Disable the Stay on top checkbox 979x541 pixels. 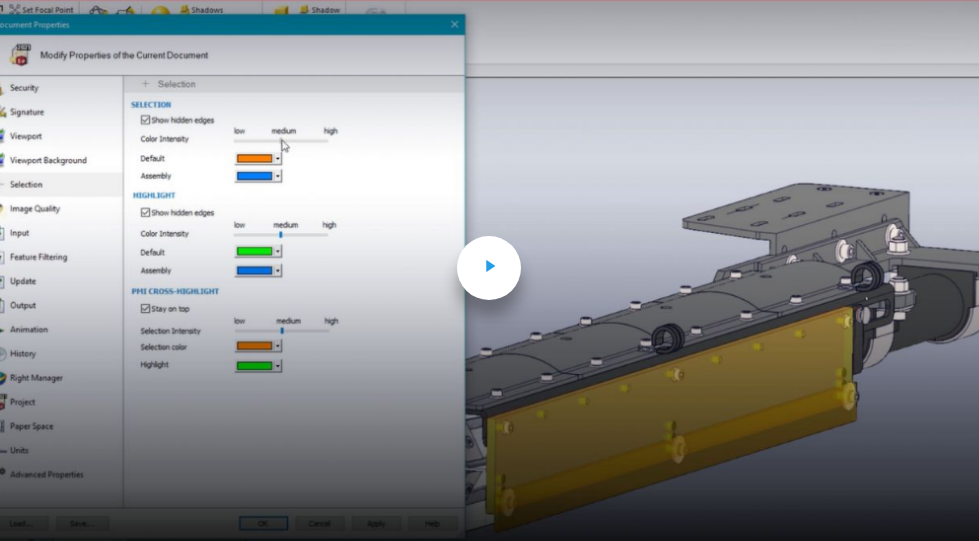tap(146, 310)
